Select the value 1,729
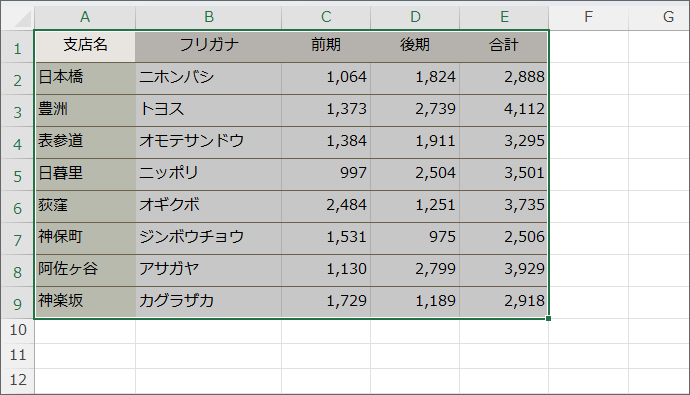 326,303
